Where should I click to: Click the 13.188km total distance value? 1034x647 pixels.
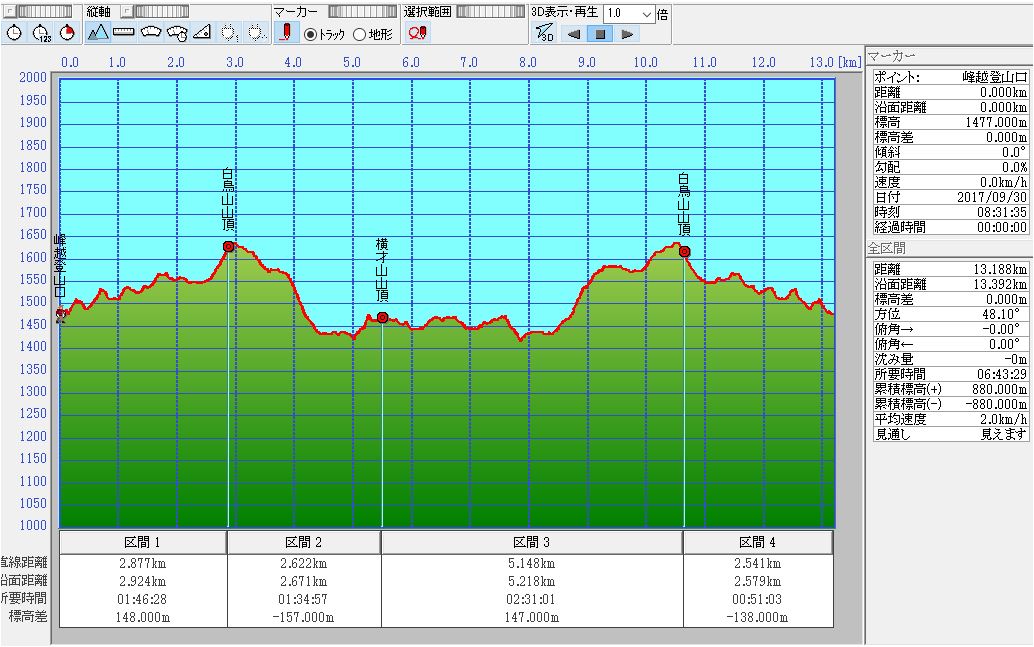1000,269
